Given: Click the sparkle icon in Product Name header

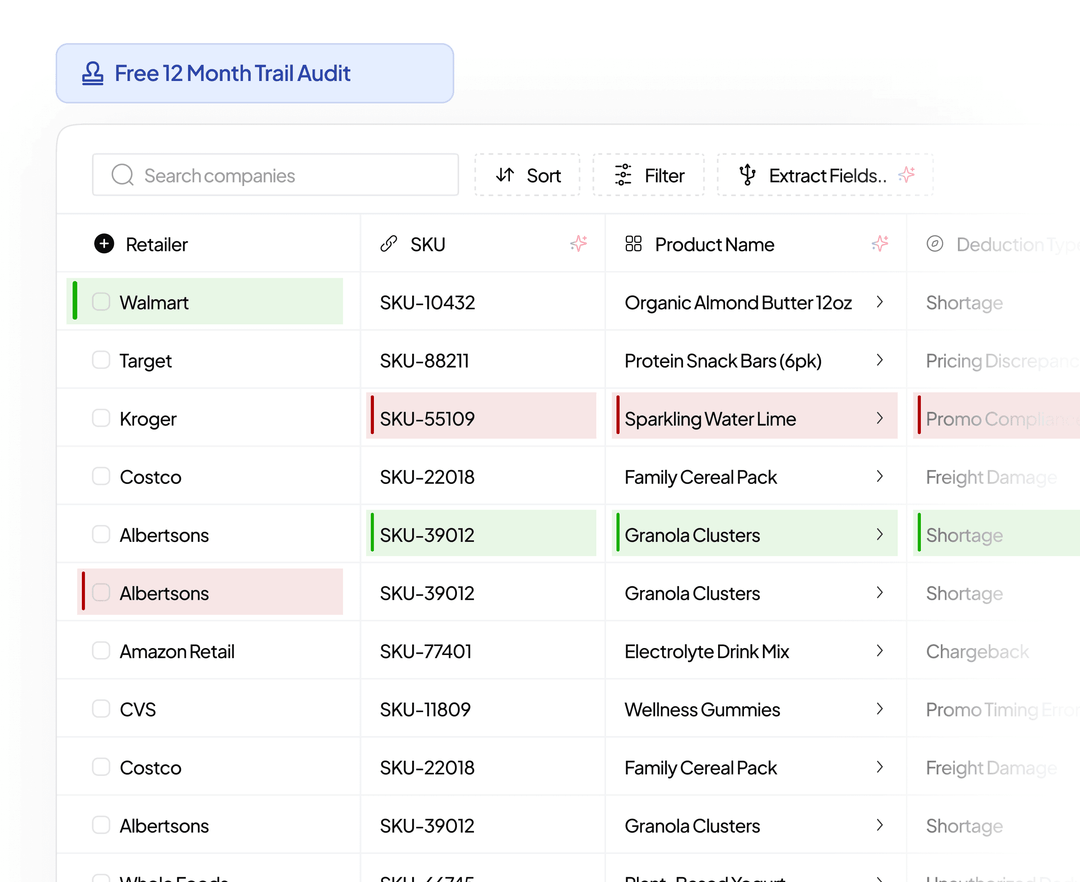Looking at the screenshot, I should 880,243.
